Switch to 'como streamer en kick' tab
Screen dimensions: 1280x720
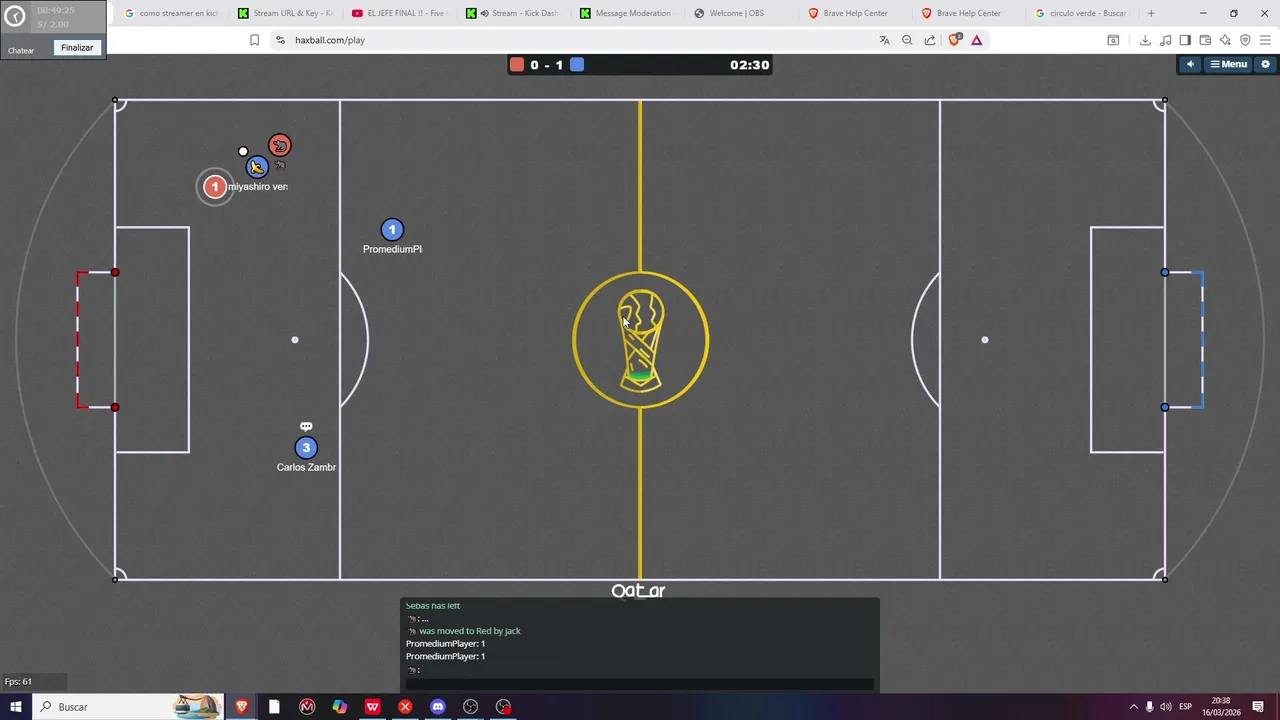click(x=171, y=13)
